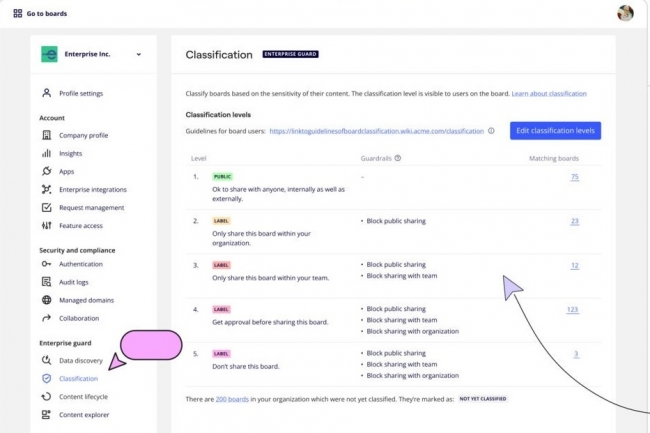Open the Go to boards grid icon
Image resolution: width=650 pixels, height=433 pixels.
[x=17, y=13]
